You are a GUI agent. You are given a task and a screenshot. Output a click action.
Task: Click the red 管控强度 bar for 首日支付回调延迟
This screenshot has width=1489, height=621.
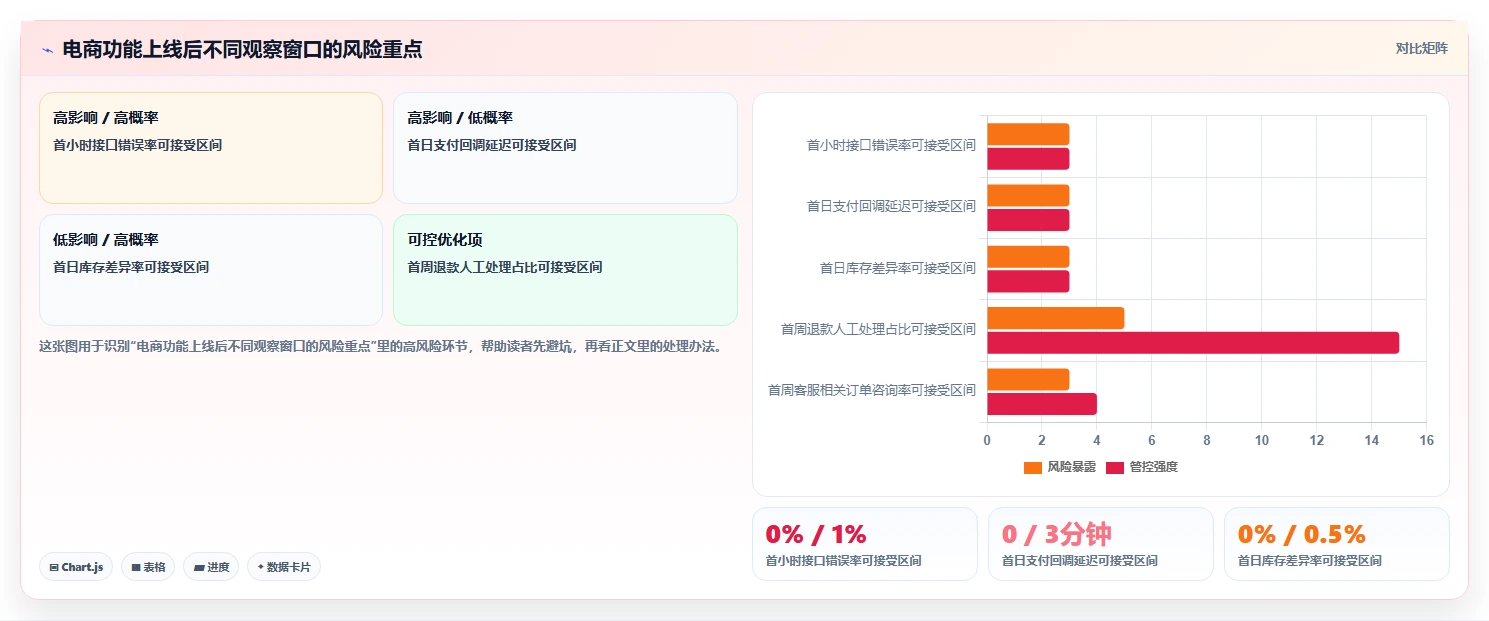[1028, 220]
